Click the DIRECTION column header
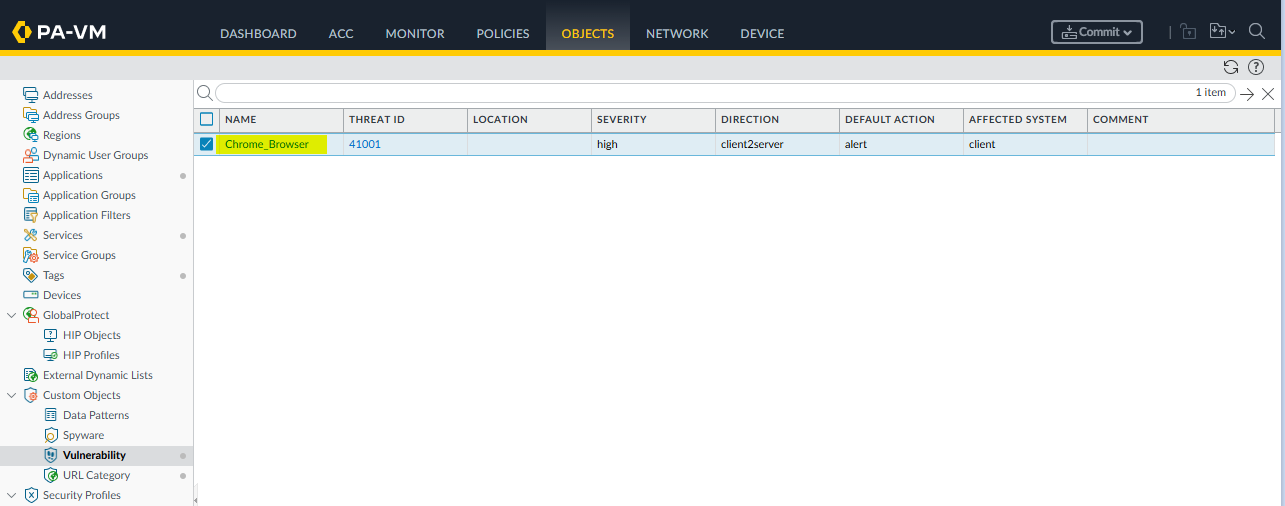The width and height of the screenshot is (1285, 506). [777, 119]
